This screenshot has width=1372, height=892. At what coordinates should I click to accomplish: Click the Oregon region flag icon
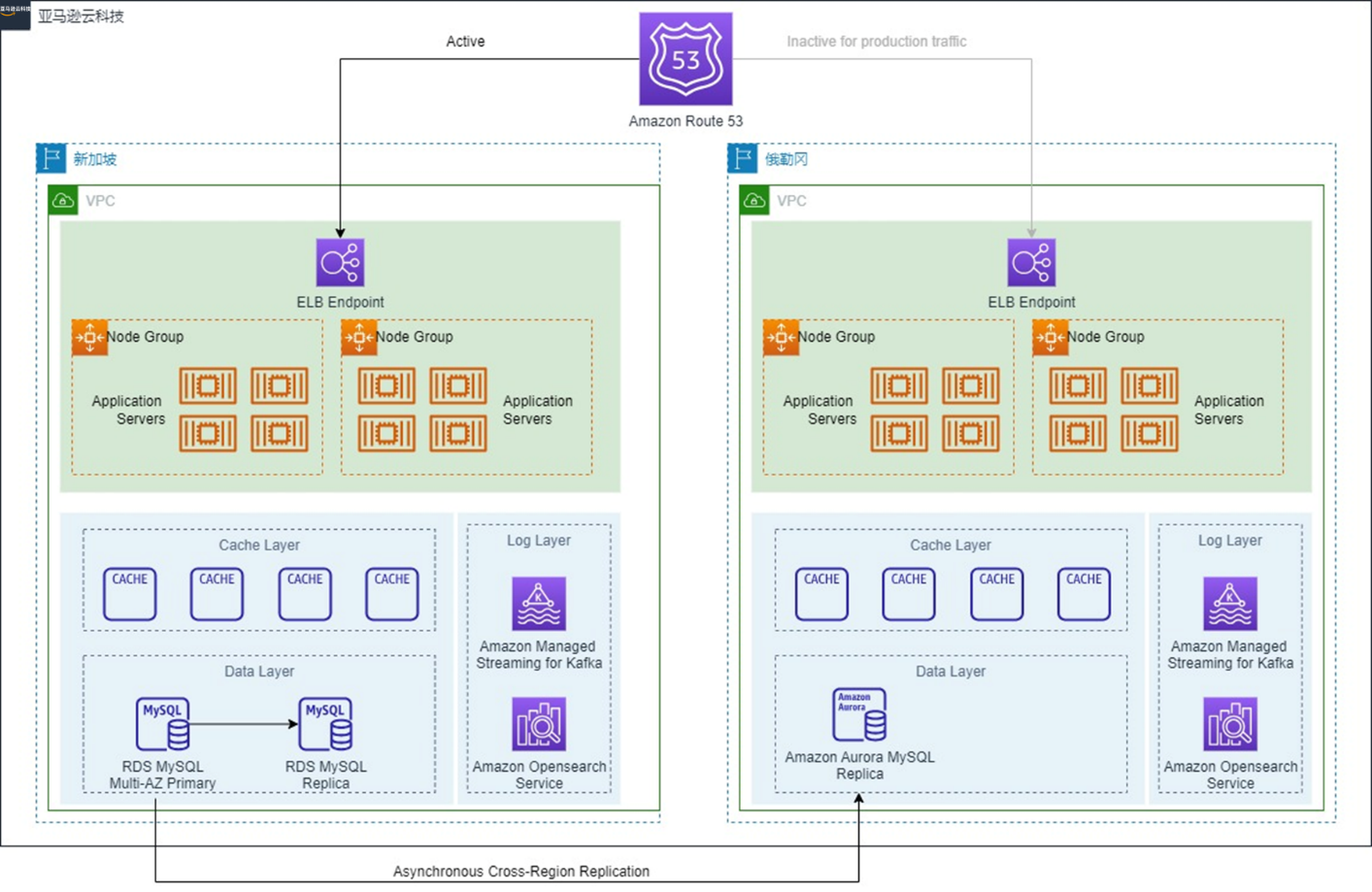(x=743, y=158)
